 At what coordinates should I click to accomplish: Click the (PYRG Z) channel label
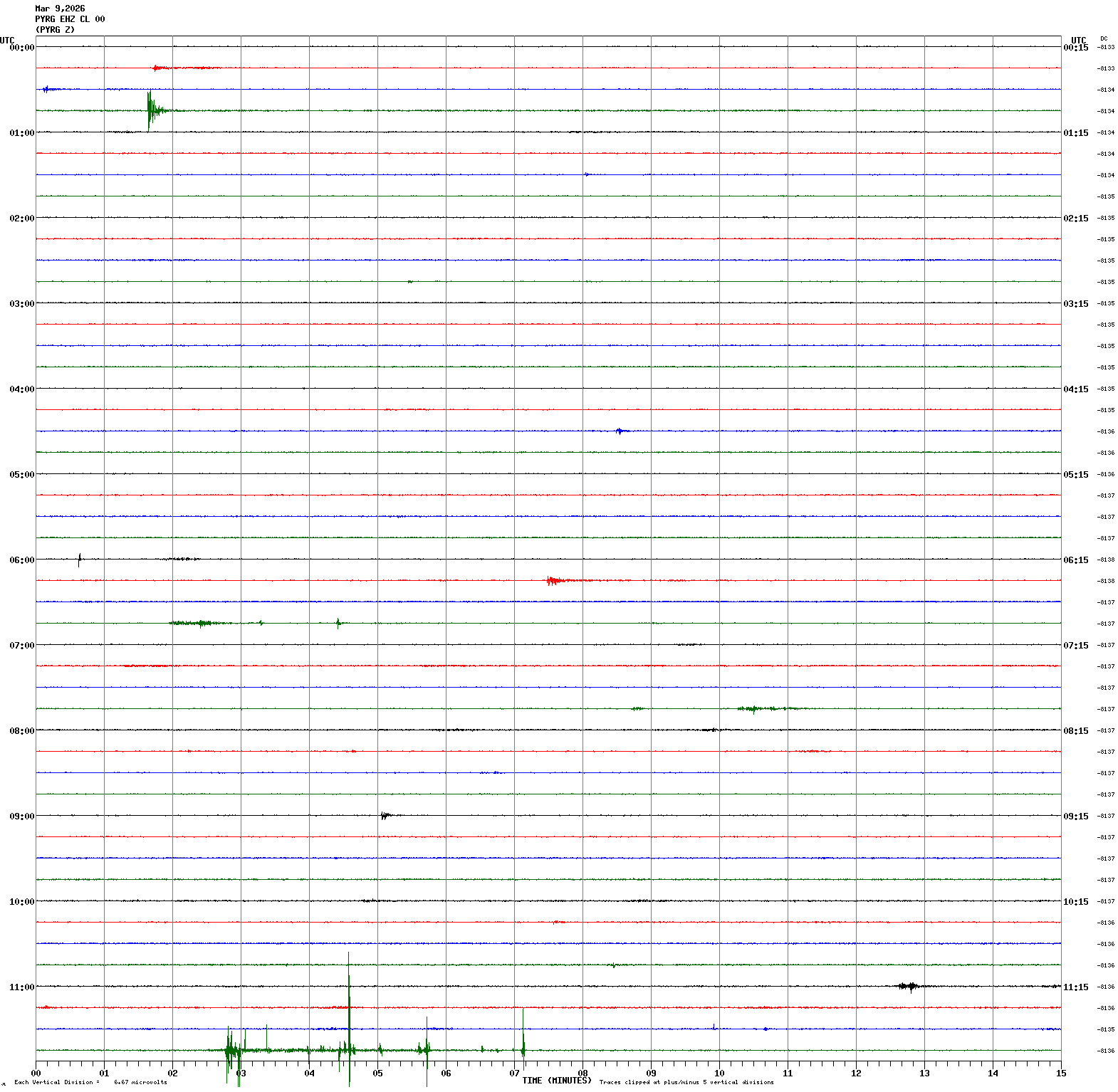point(55,30)
